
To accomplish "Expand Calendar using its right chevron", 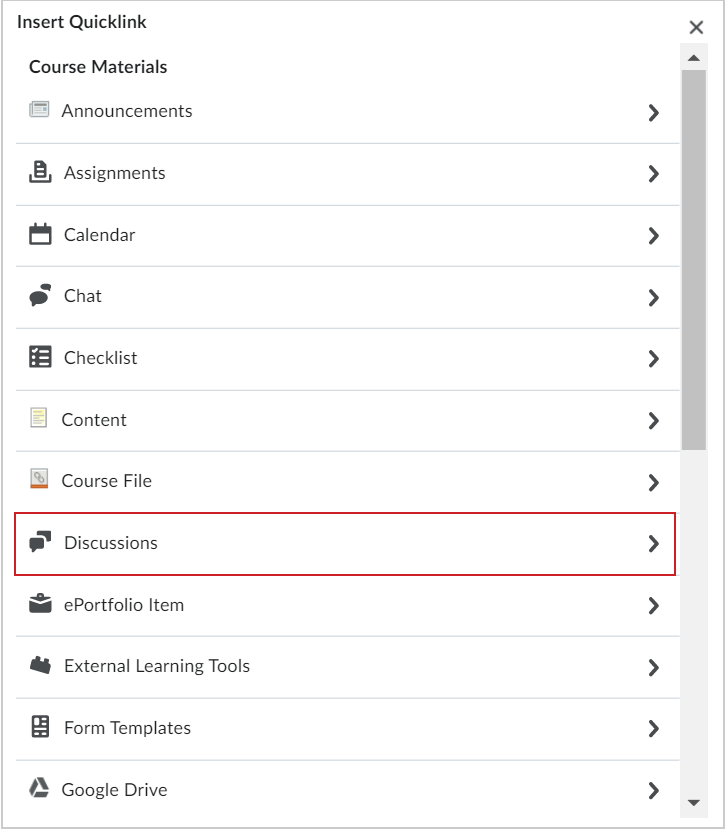I will 655,234.
